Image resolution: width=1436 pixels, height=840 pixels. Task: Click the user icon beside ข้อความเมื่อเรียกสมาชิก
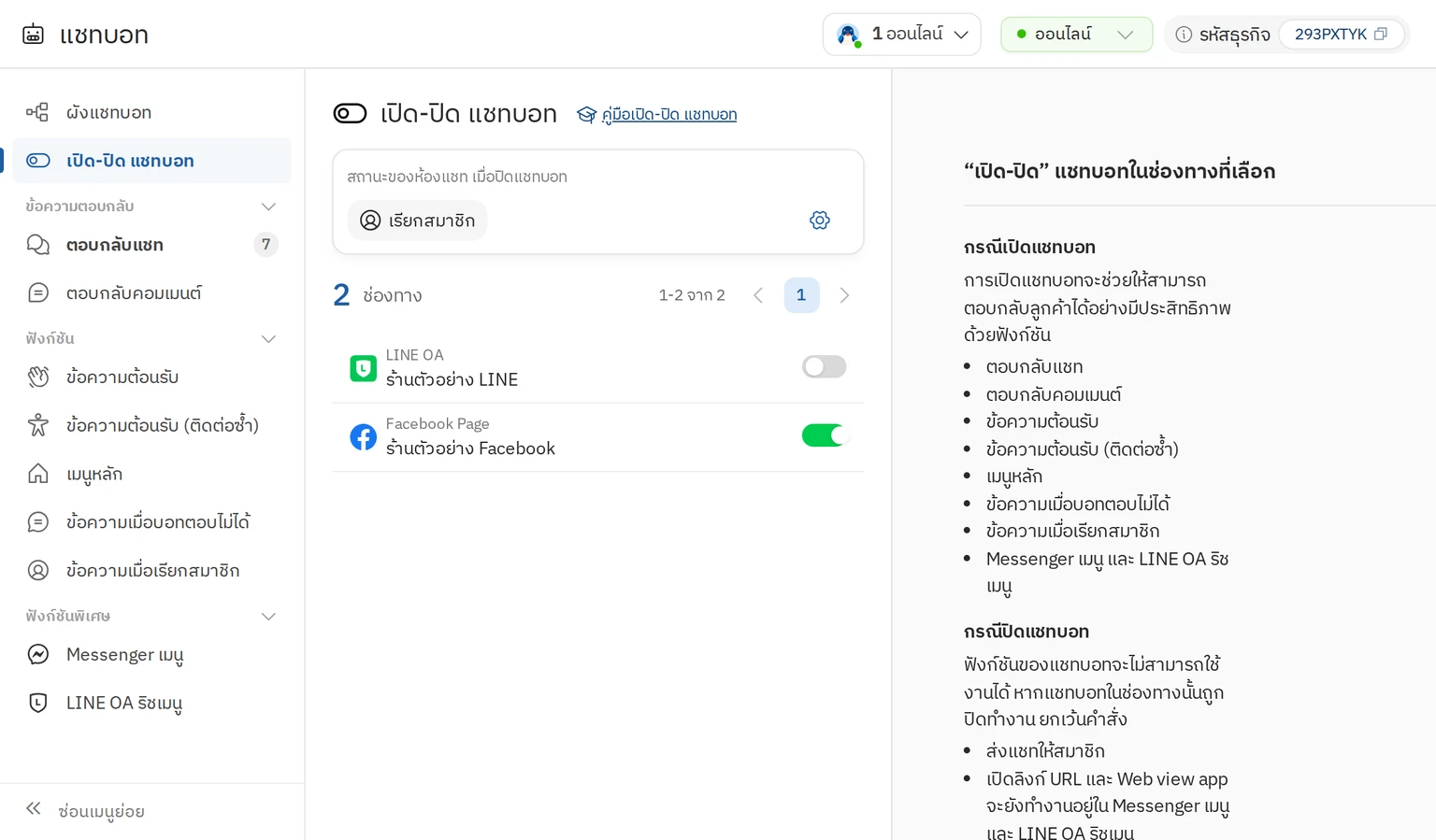pyautogui.click(x=37, y=570)
